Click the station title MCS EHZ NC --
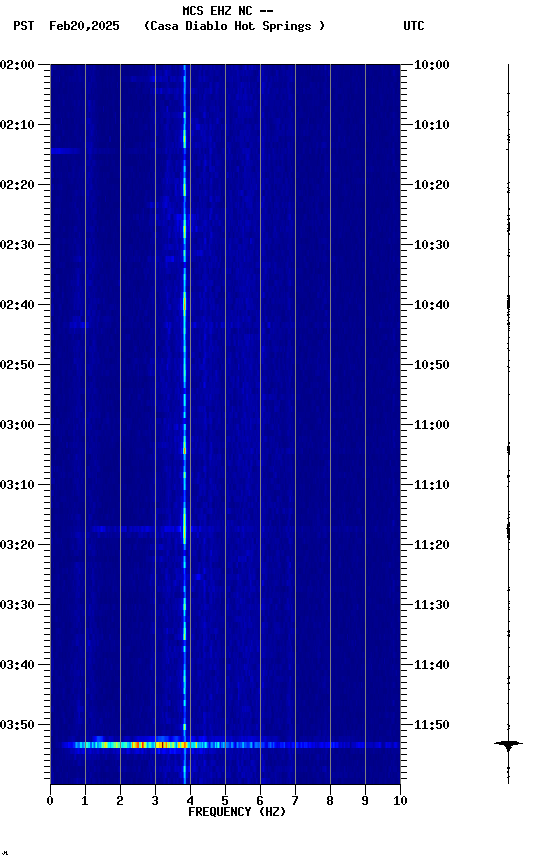 pos(228,11)
